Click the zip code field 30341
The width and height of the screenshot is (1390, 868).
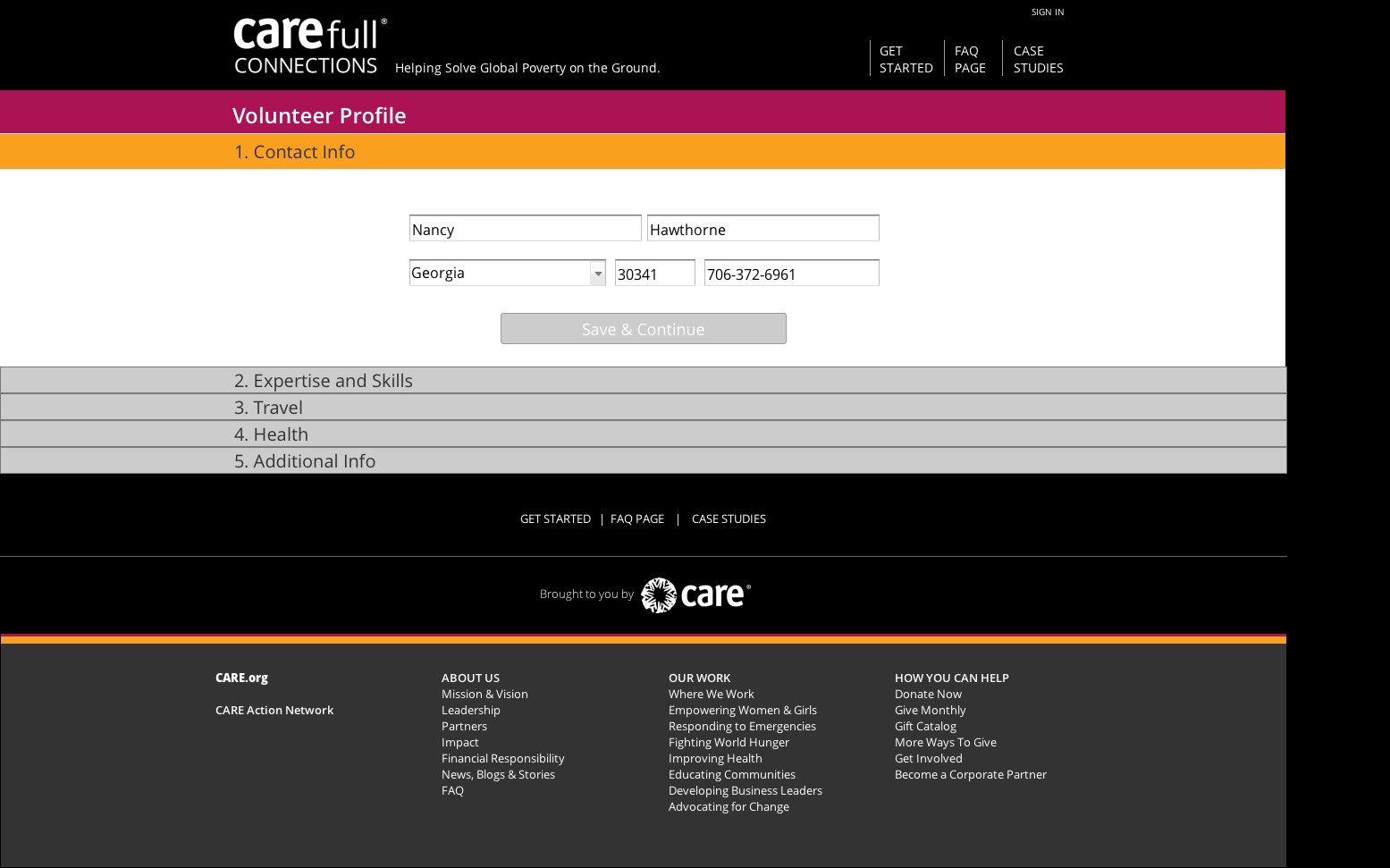pyautogui.click(x=655, y=273)
